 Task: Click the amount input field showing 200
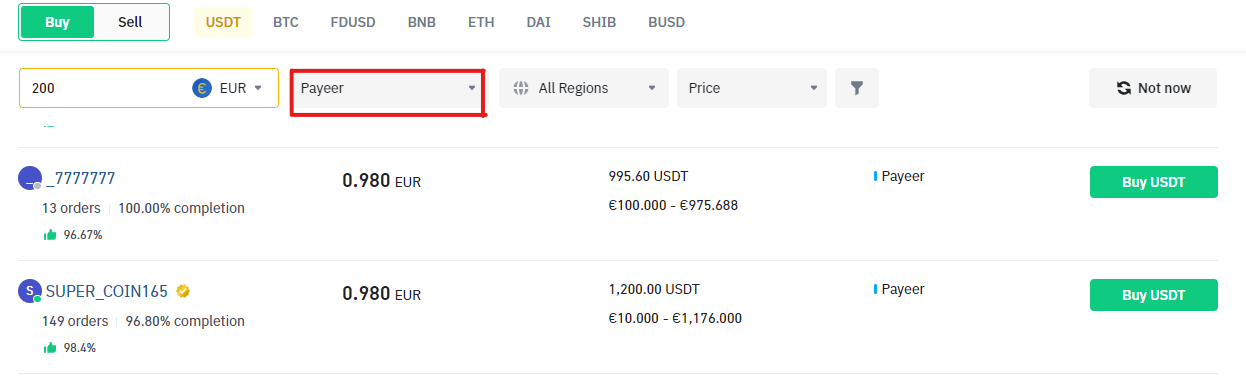tap(105, 88)
